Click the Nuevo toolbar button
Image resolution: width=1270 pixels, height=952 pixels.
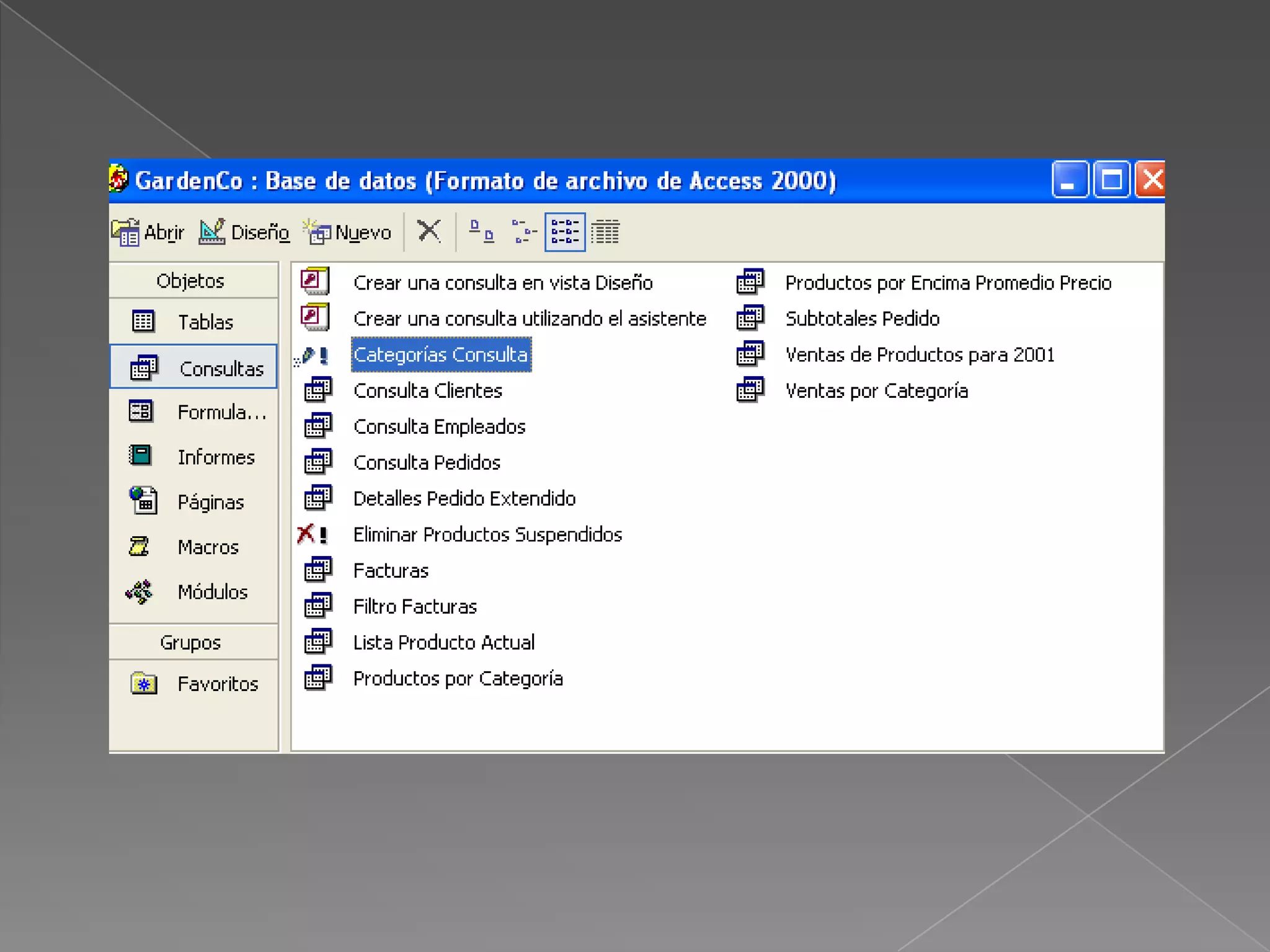[x=347, y=232]
